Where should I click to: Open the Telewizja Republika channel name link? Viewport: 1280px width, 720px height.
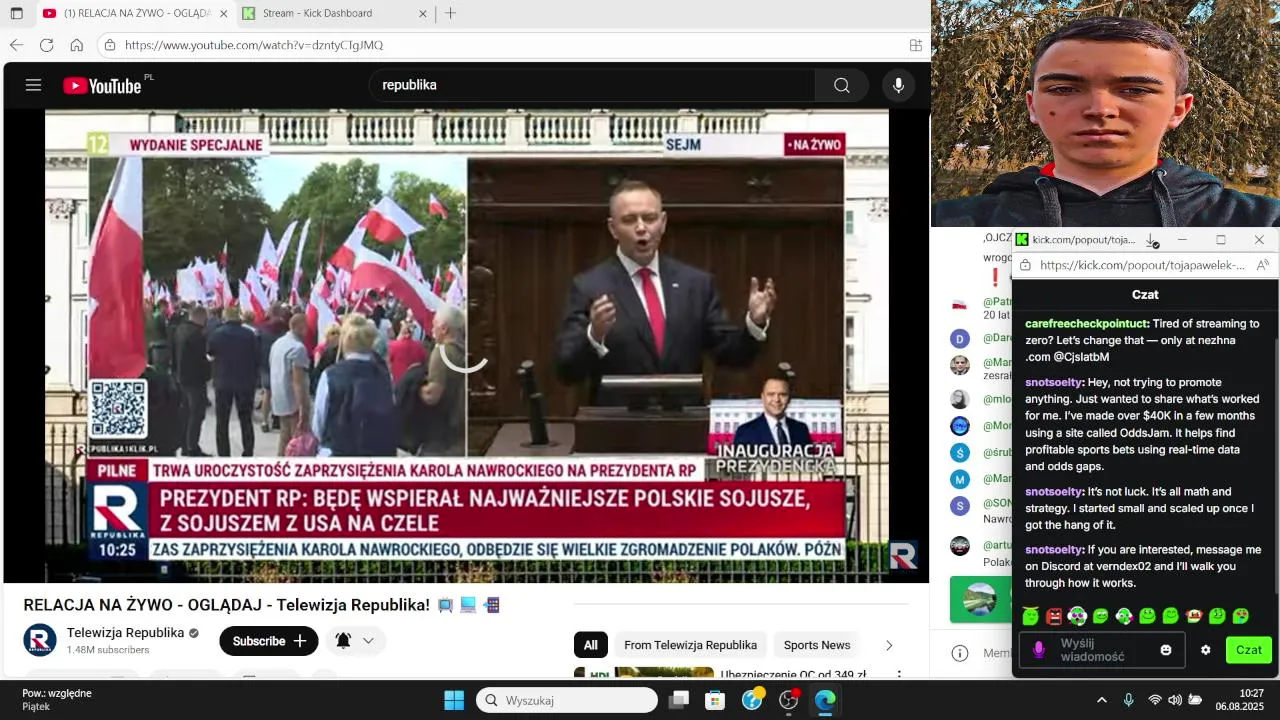(125, 632)
